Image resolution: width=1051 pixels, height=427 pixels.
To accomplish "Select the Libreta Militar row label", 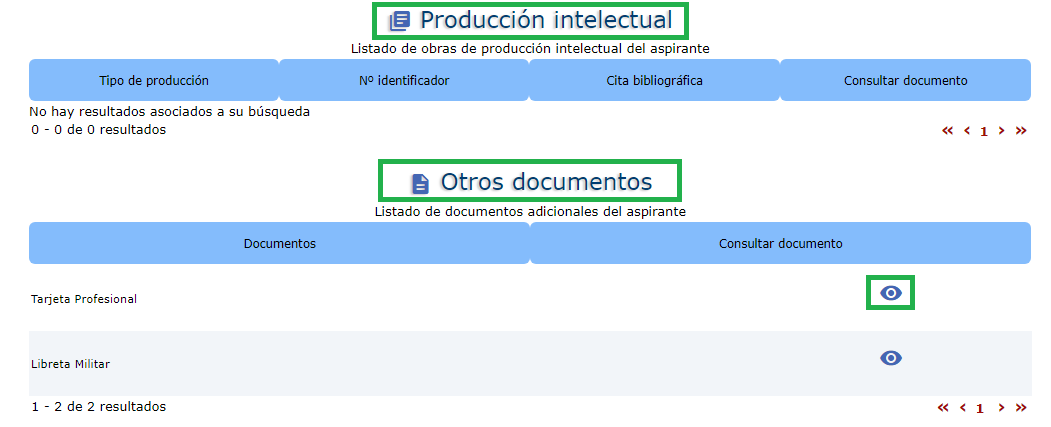I will [x=71, y=364].
